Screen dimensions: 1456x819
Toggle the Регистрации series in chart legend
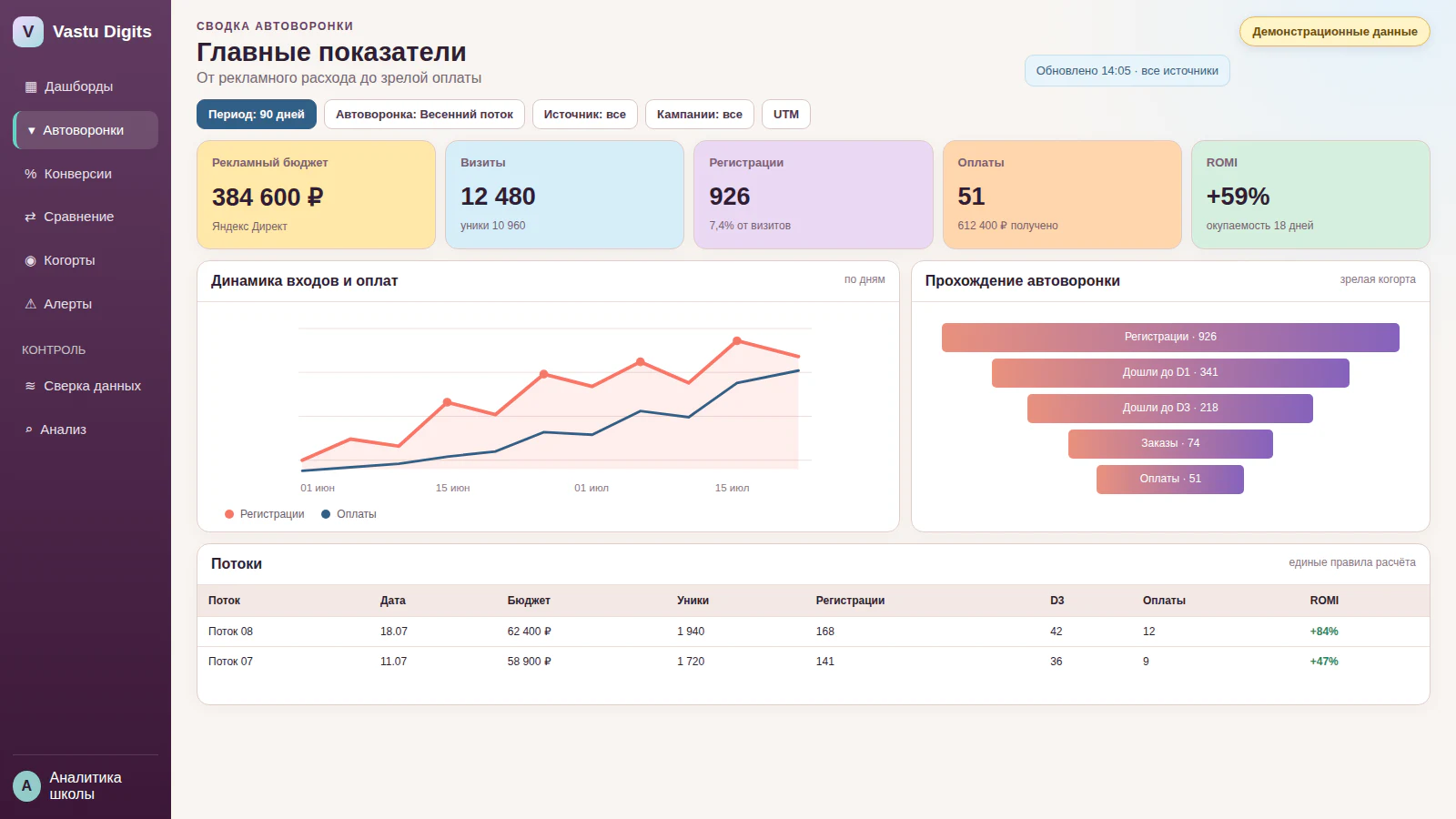click(265, 514)
